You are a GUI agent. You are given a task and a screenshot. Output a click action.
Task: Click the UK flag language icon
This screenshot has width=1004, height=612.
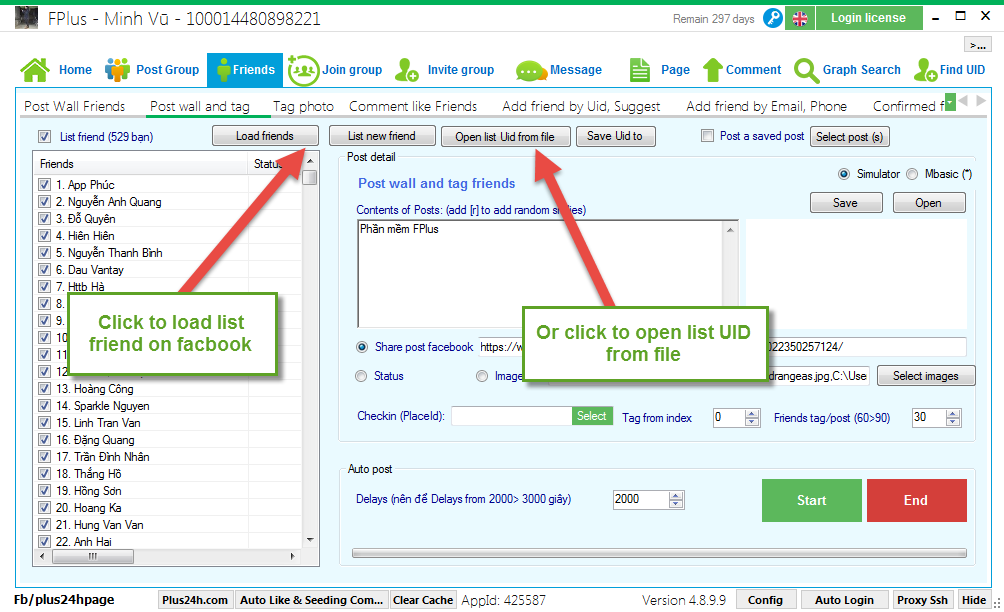(800, 19)
